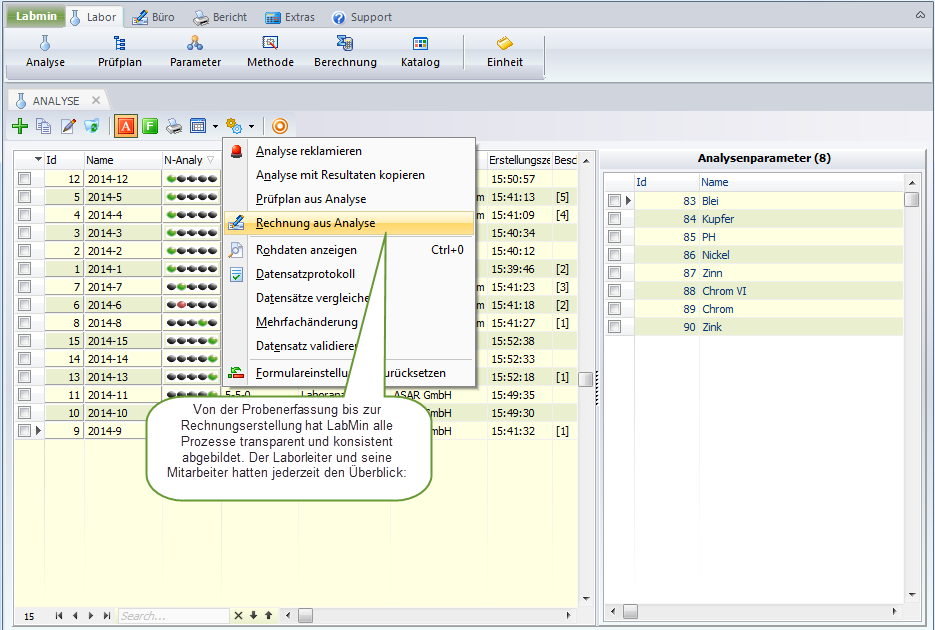935x630 pixels.
Task: Open the column chooser triangle before Id
Action: point(38,159)
